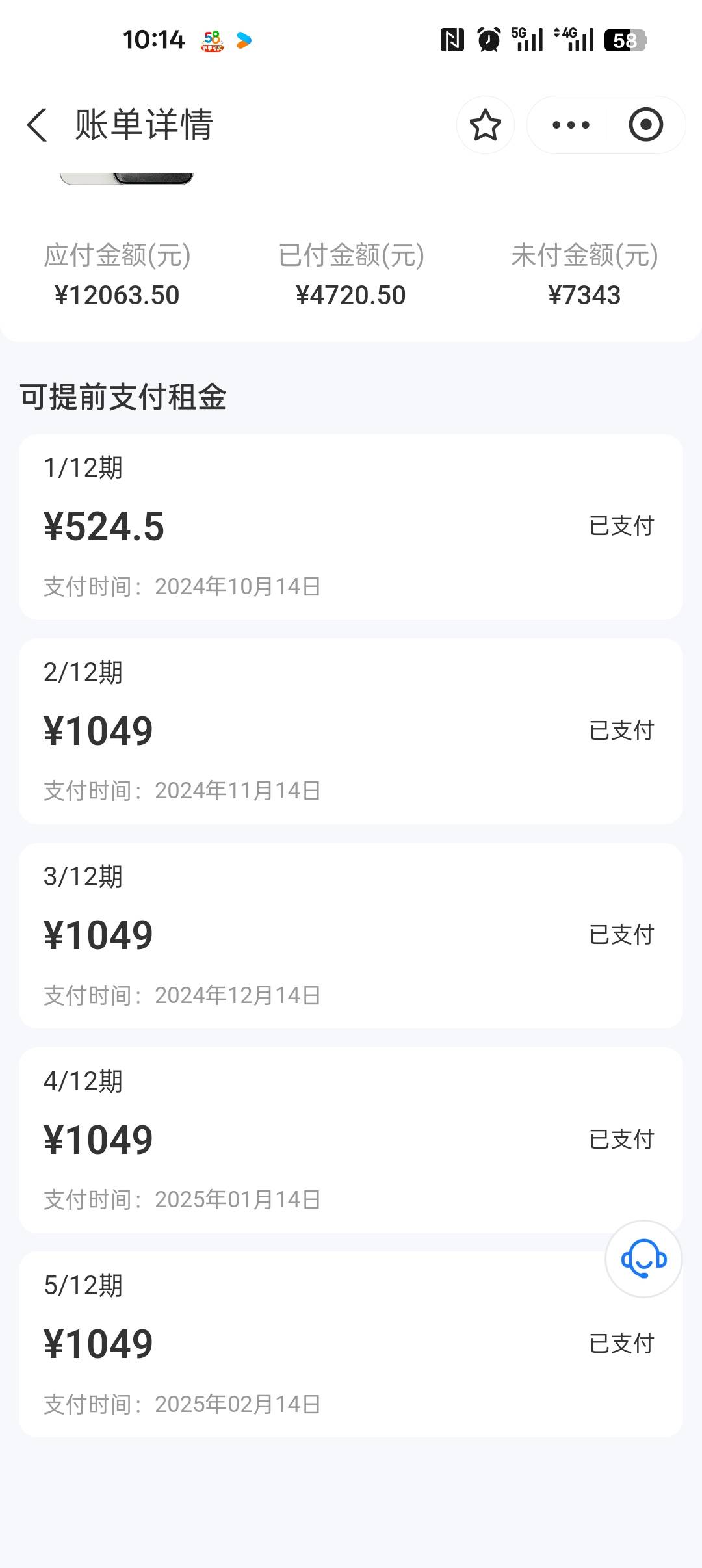Open the 1/12期 installment card
This screenshot has width=702, height=1568.
(x=351, y=527)
